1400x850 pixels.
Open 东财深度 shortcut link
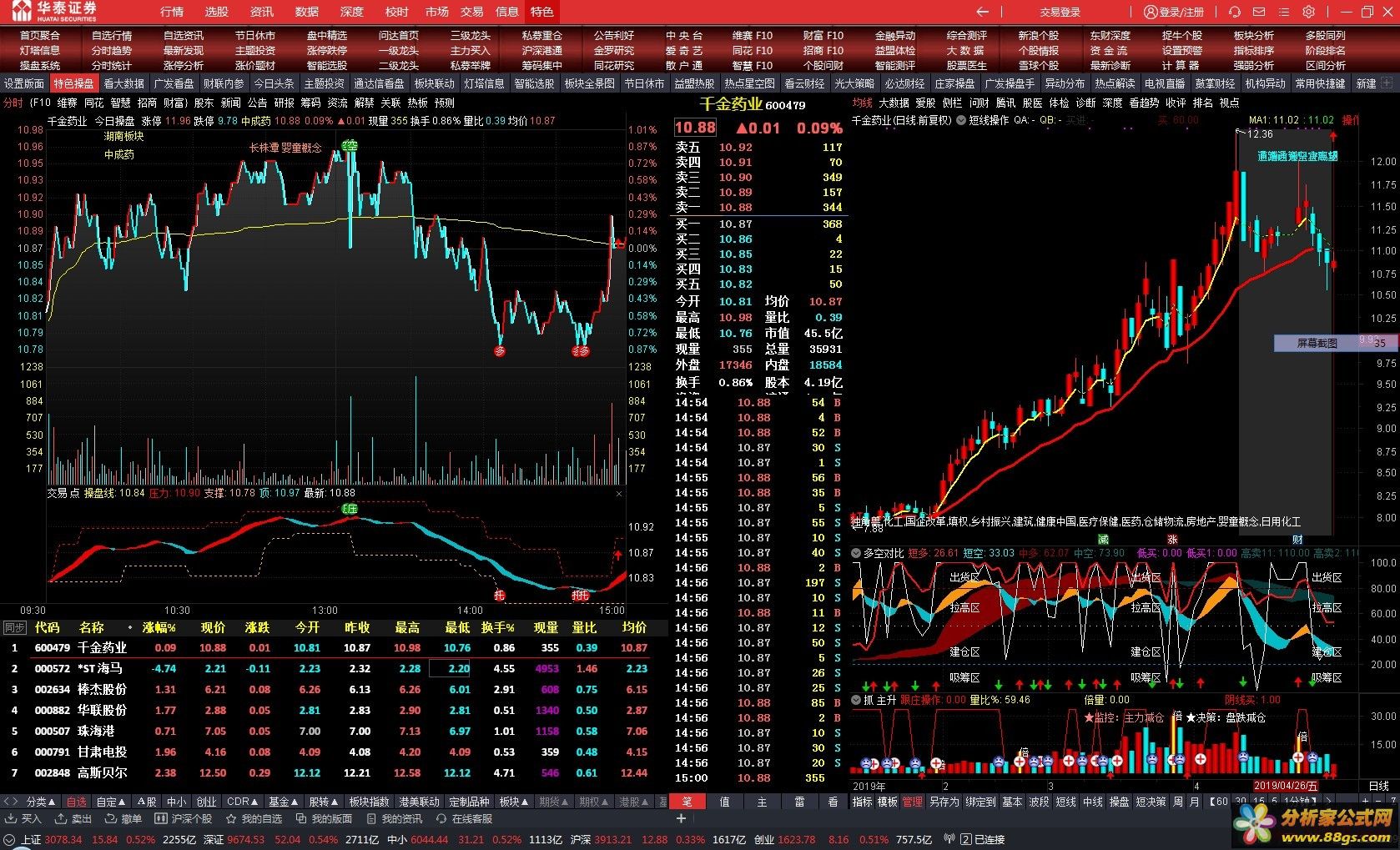coord(1110,36)
